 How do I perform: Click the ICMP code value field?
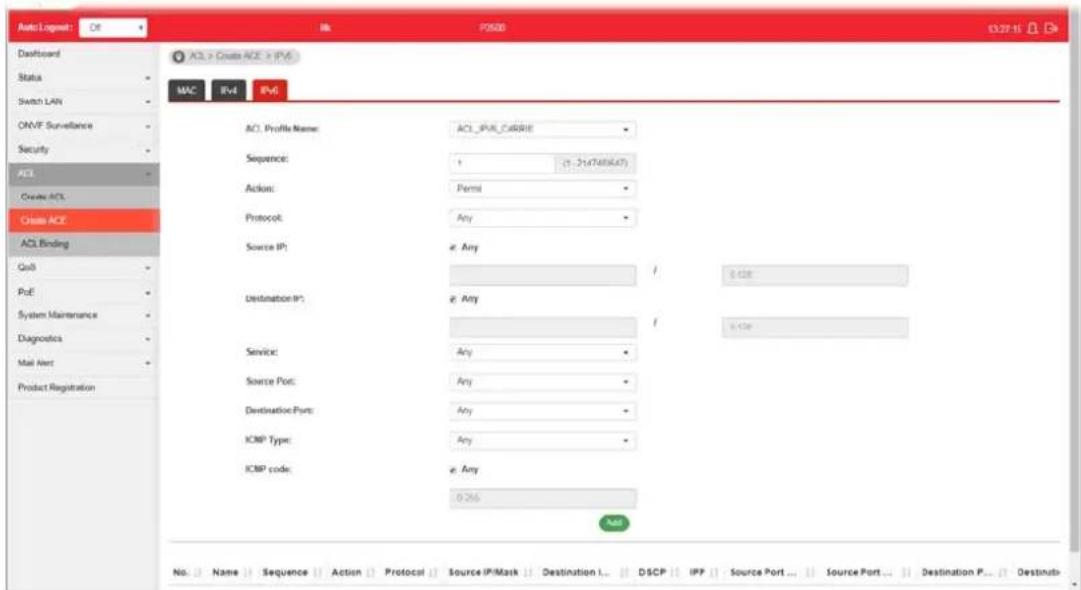coord(543,498)
